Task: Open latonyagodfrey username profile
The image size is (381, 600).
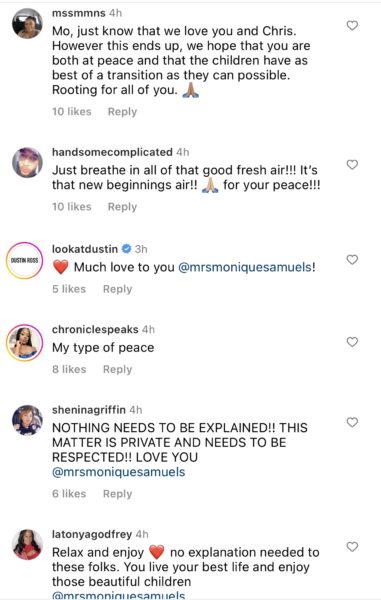Action: [92, 534]
